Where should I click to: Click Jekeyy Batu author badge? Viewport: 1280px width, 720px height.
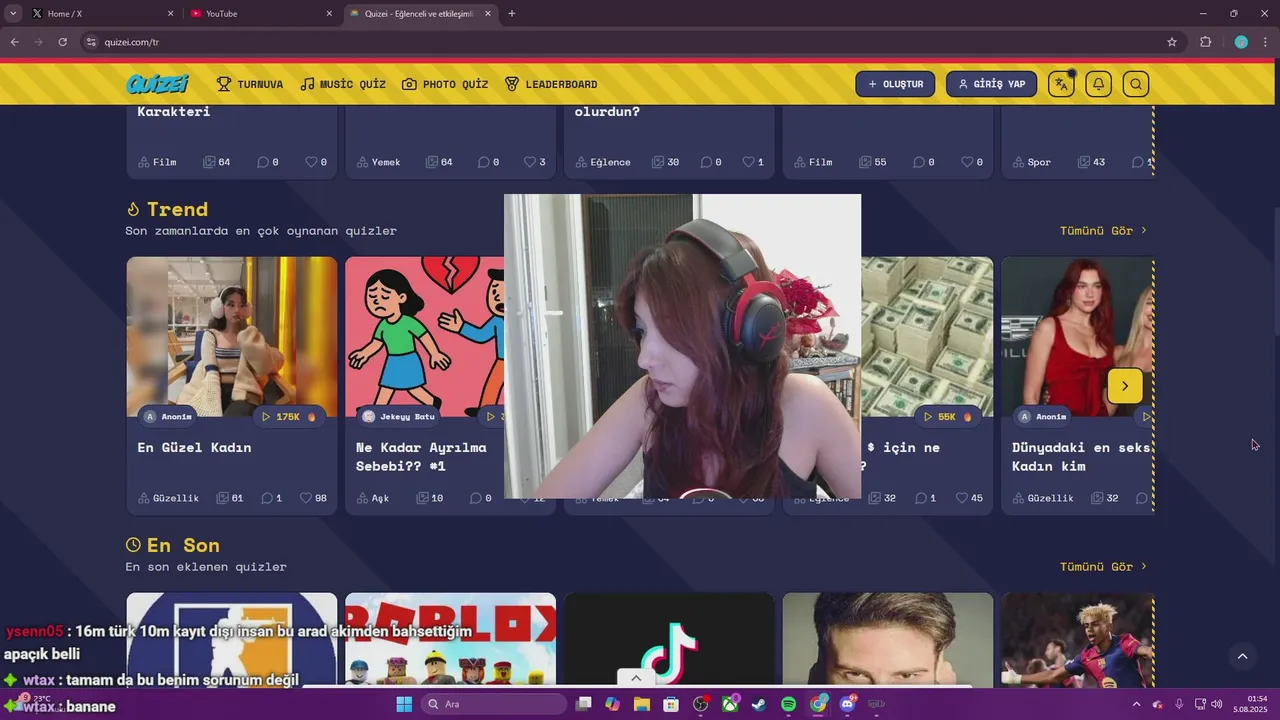[x=398, y=416]
